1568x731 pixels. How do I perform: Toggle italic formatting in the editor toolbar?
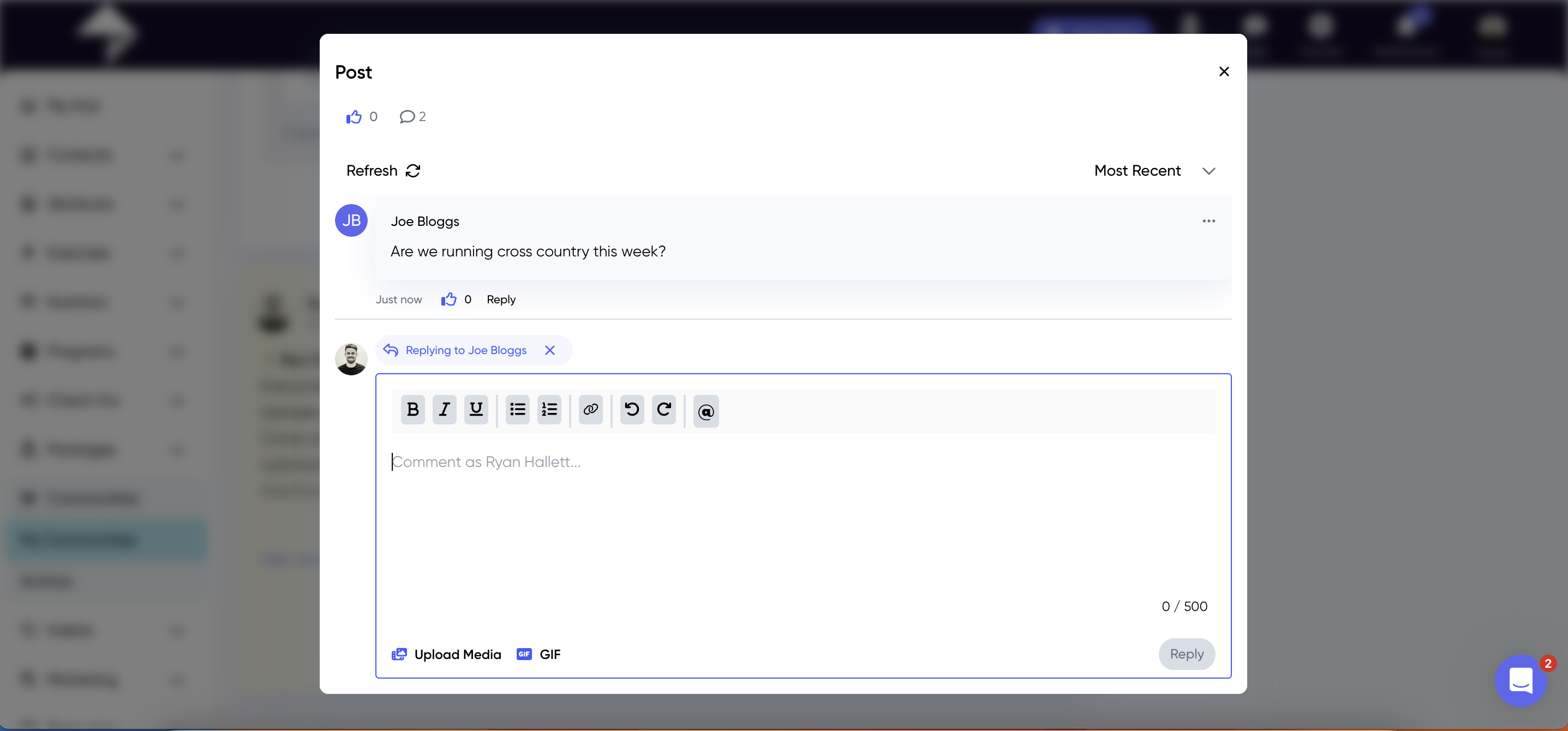pos(444,410)
